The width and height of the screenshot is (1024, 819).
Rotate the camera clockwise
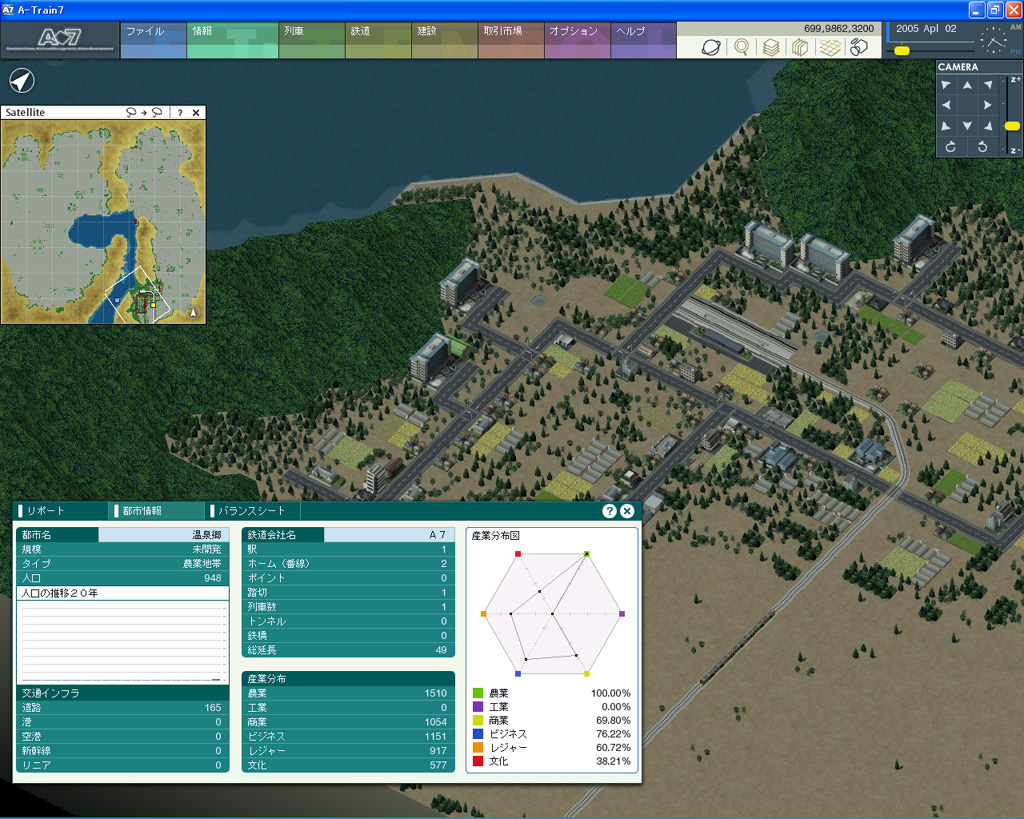951,147
